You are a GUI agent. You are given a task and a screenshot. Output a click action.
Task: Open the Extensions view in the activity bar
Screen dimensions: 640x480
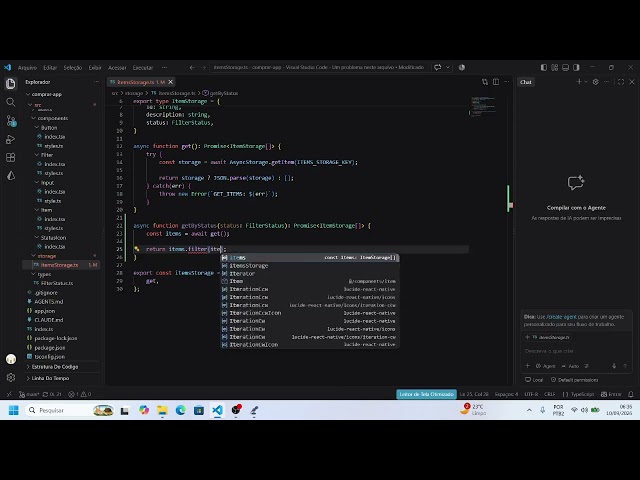point(11,158)
